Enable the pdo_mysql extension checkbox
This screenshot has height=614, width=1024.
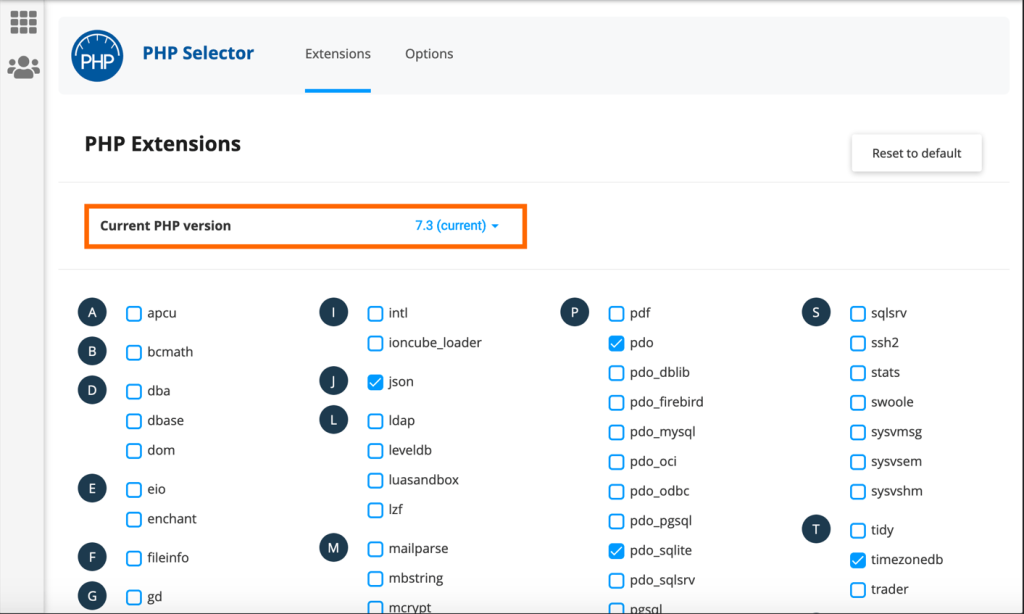point(616,432)
